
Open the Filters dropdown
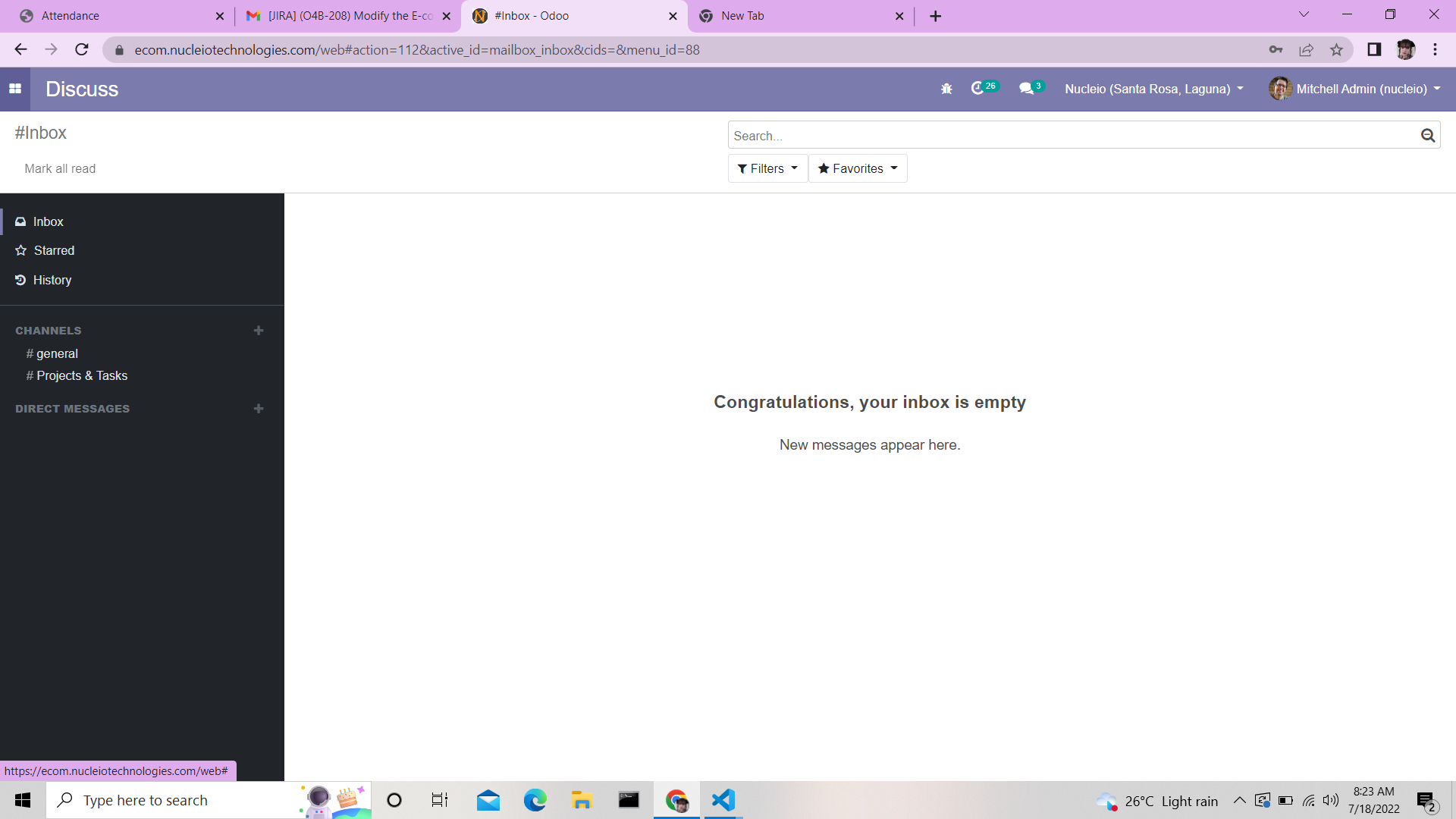(x=767, y=168)
